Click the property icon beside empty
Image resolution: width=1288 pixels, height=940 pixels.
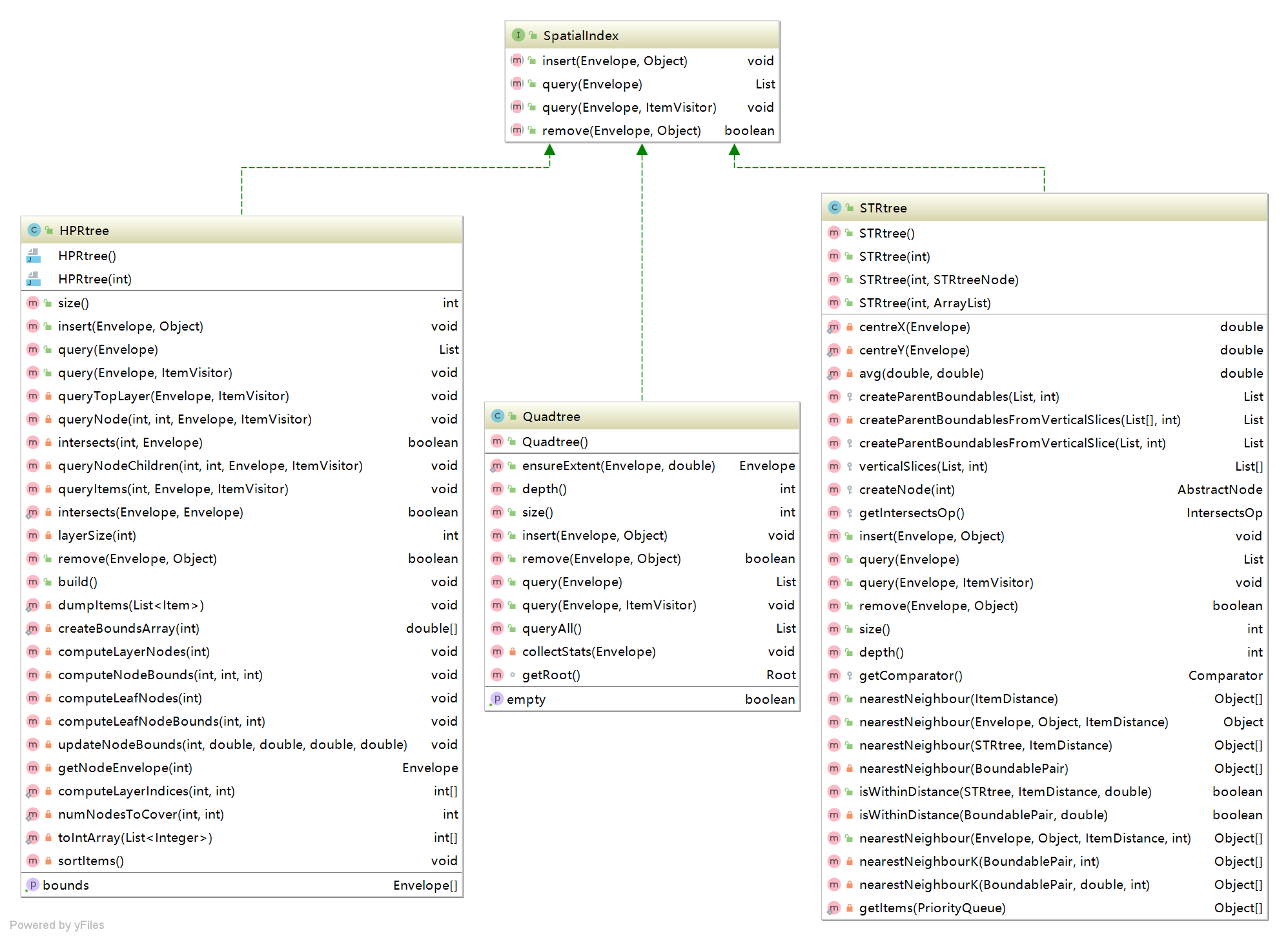pos(496,699)
